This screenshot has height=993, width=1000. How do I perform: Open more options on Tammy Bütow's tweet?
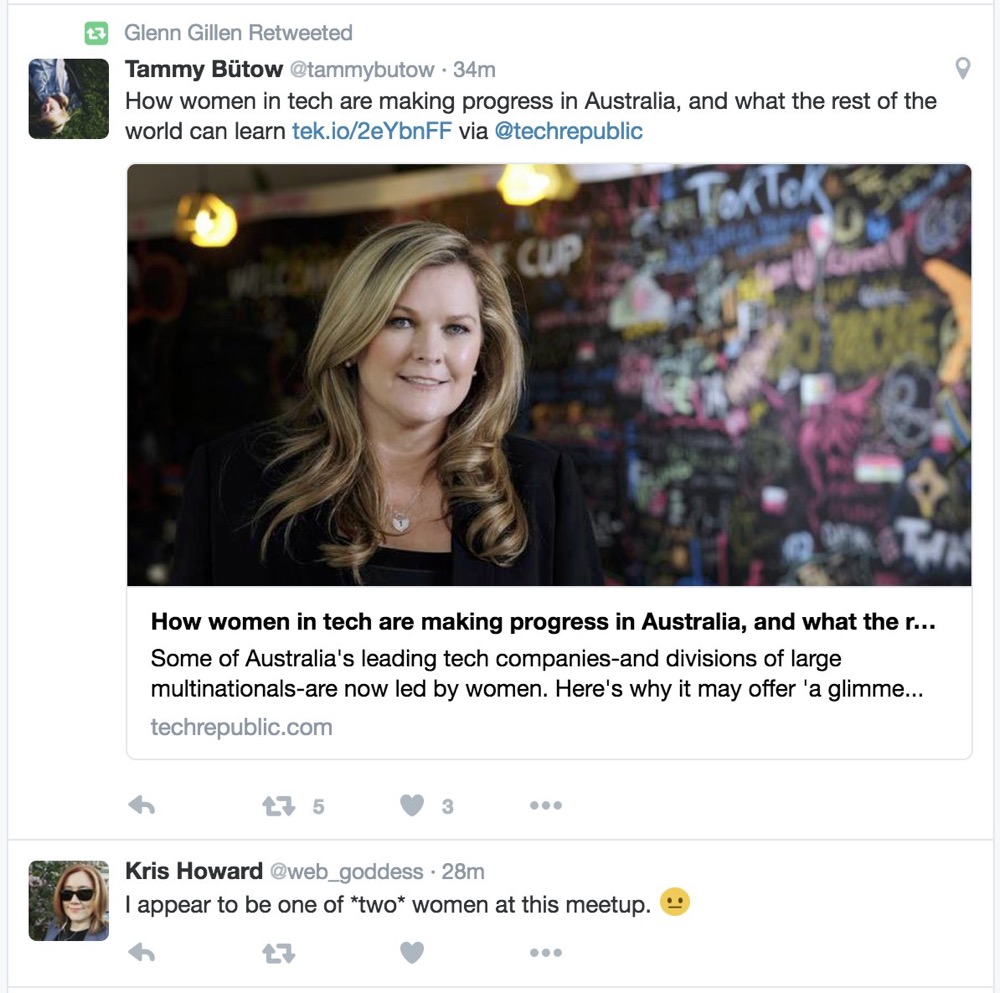(x=545, y=805)
